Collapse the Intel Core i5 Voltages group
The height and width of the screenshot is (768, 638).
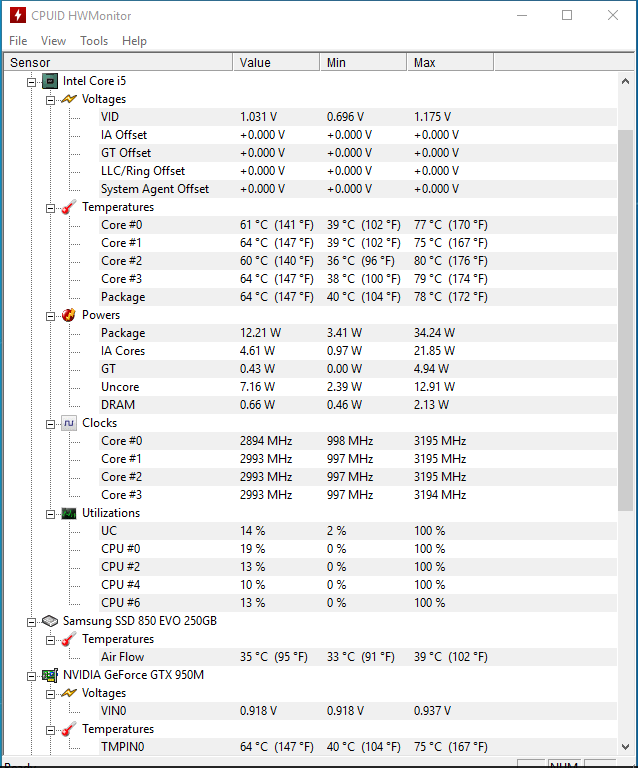tap(50, 100)
